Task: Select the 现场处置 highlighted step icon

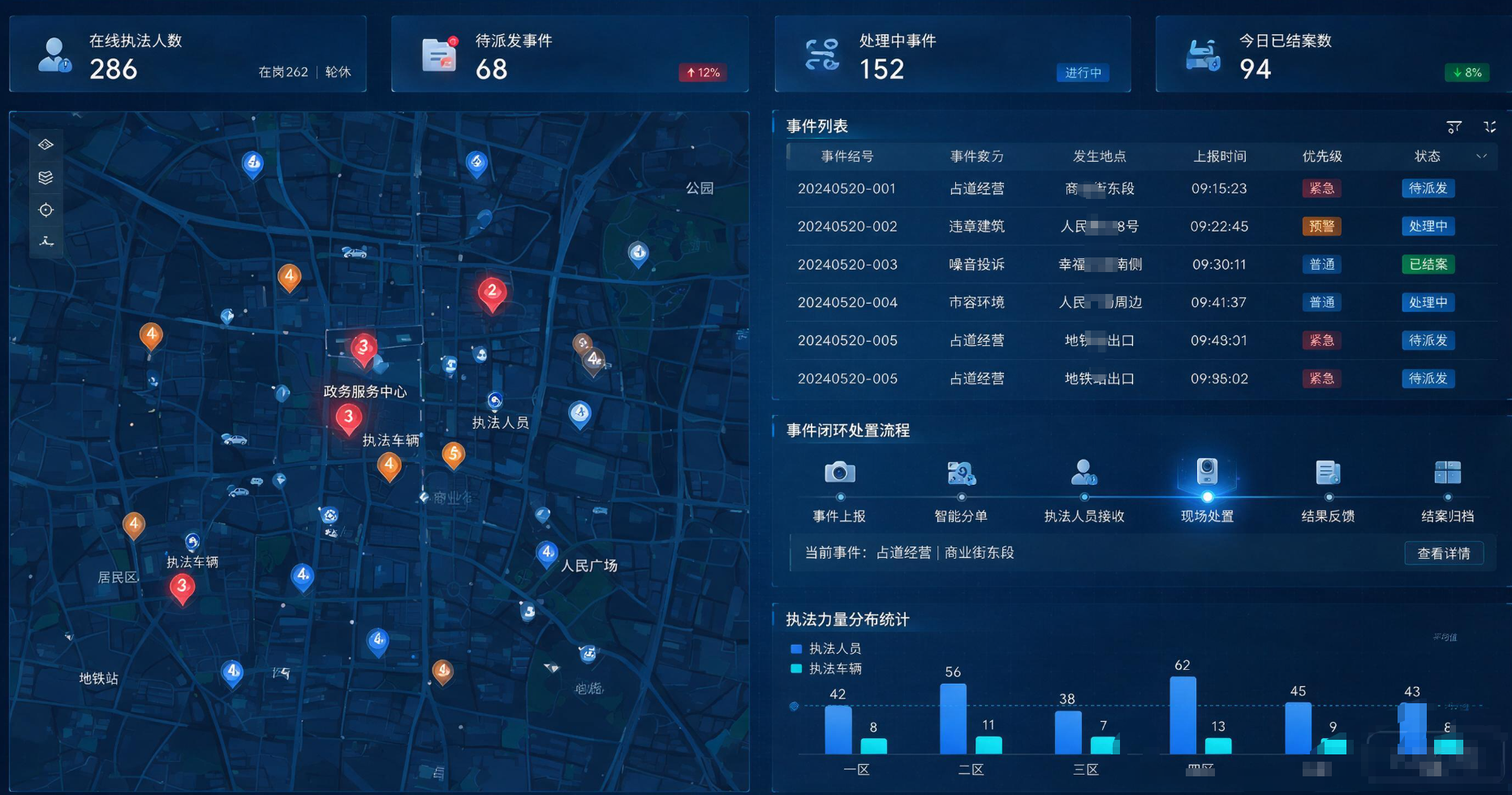Action: [1207, 472]
